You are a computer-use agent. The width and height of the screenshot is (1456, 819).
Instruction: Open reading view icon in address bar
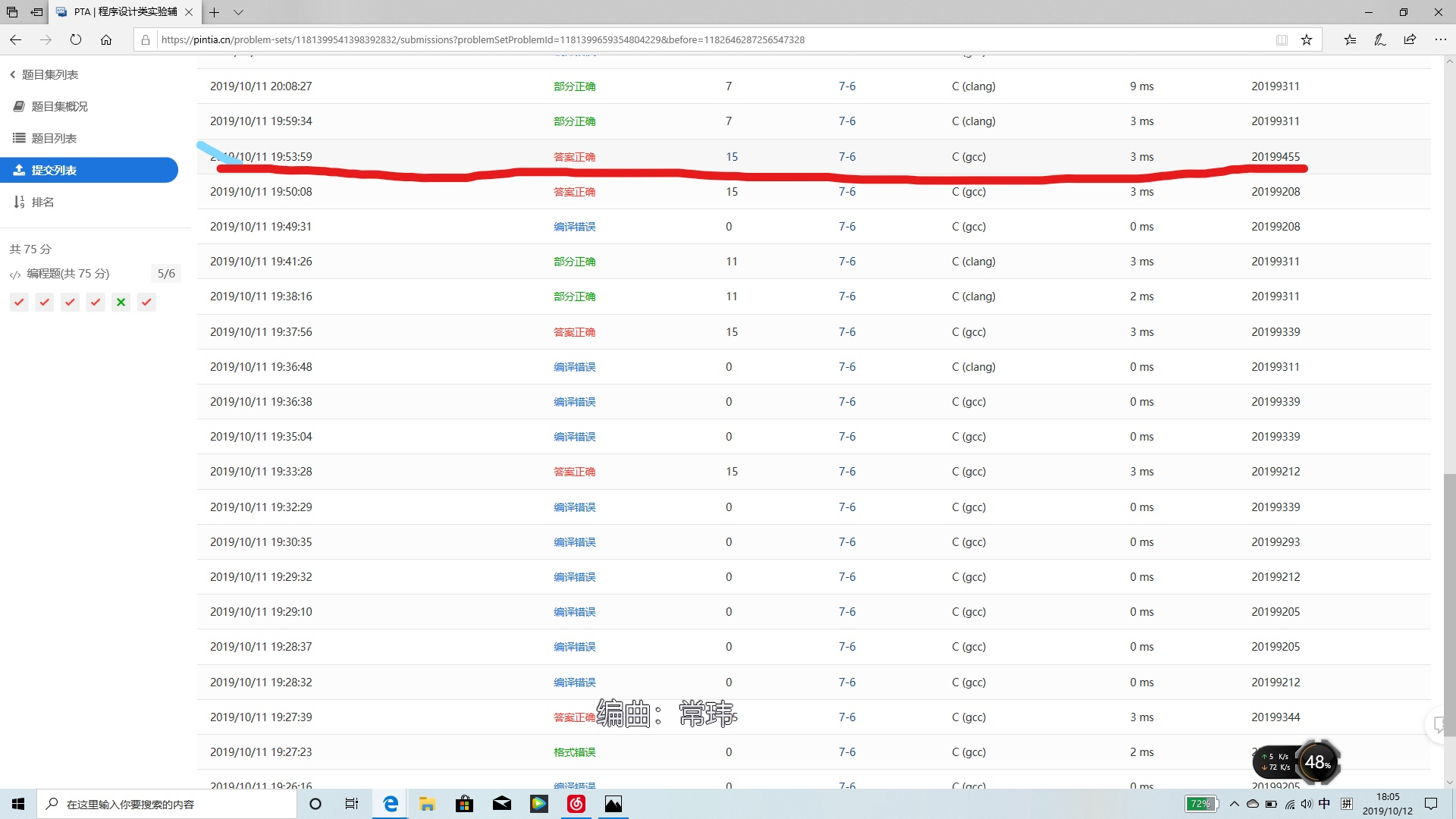point(1282,39)
